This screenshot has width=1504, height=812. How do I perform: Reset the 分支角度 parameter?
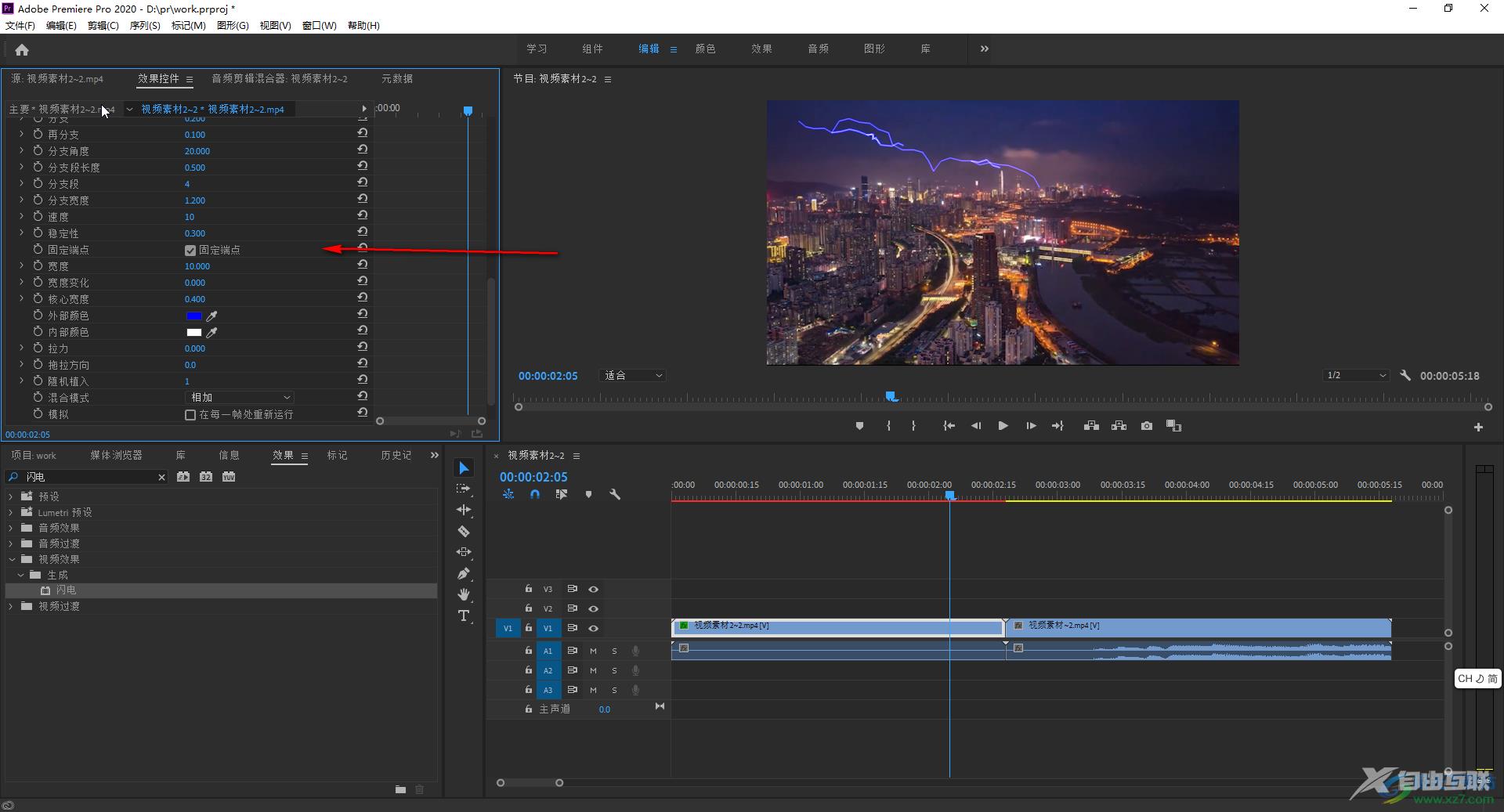363,150
